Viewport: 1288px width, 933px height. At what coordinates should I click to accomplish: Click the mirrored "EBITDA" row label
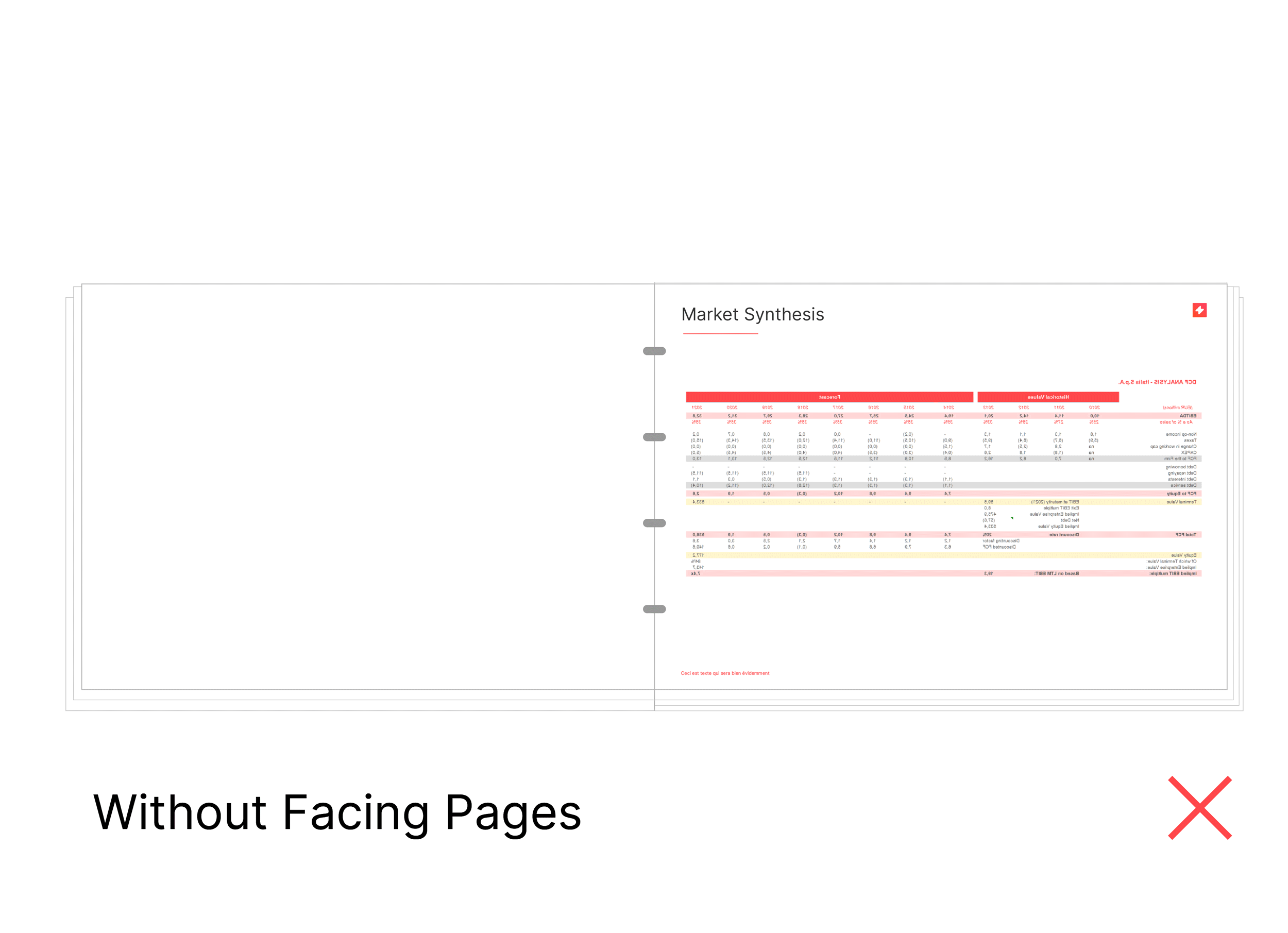tap(1188, 416)
